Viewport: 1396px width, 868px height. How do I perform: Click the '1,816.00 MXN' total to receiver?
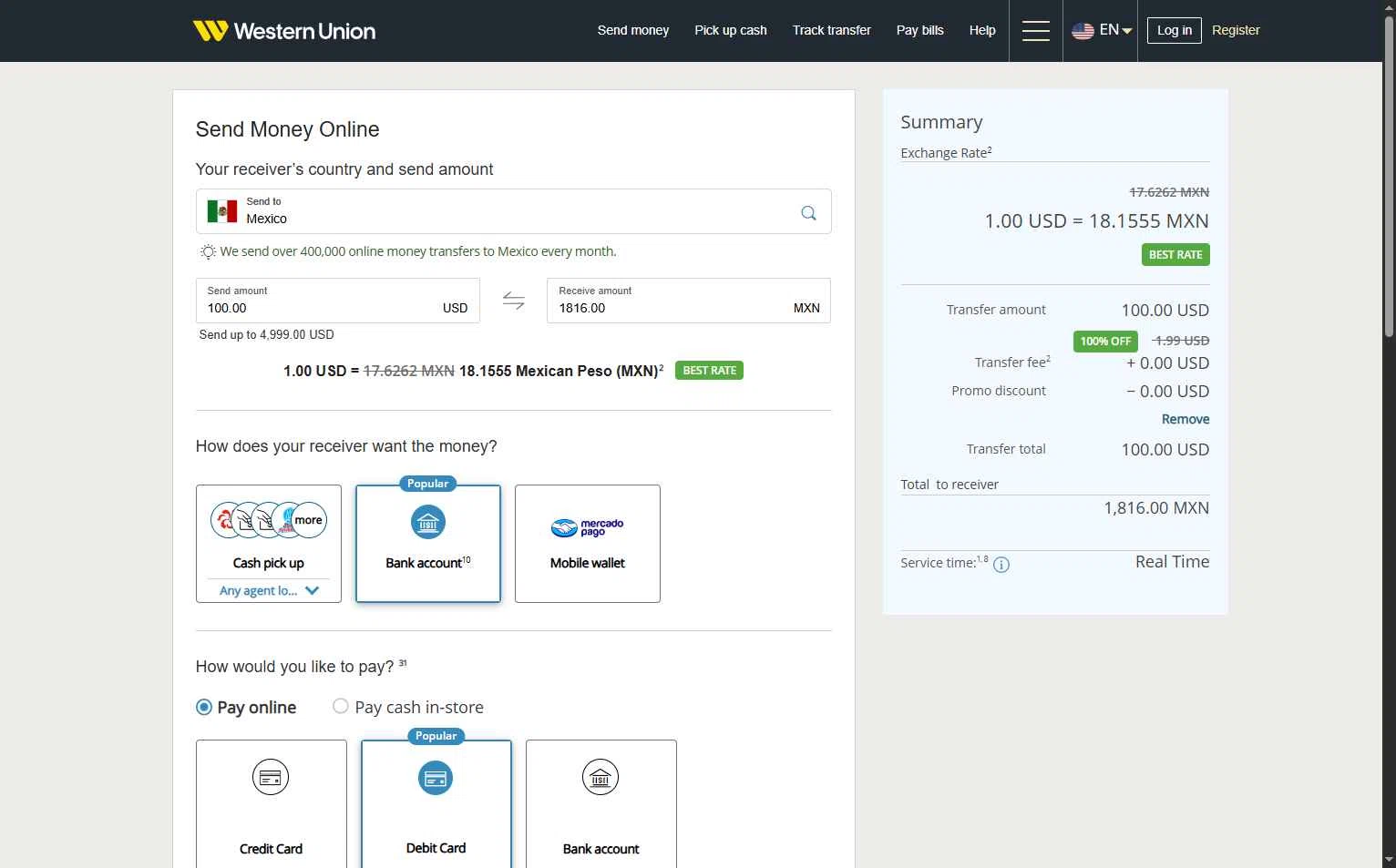(1156, 508)
